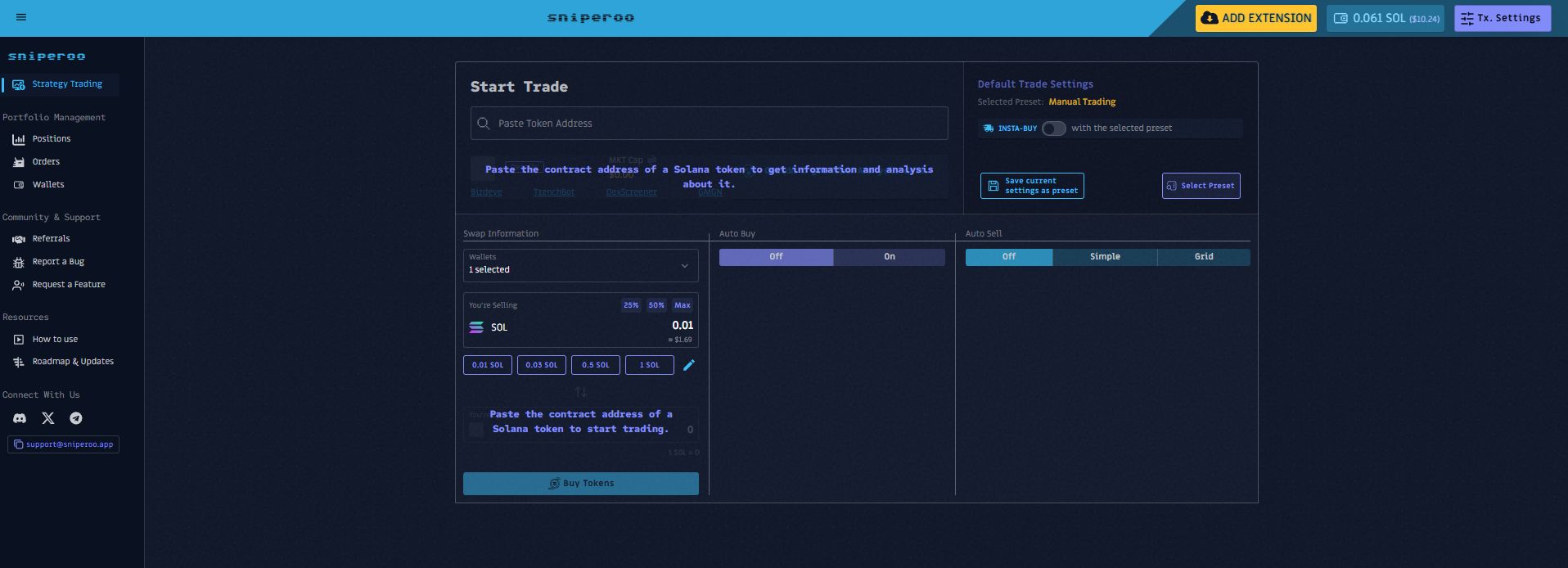
Task: Click the swap direction arrows icon
Action: [x=581, y=392]
